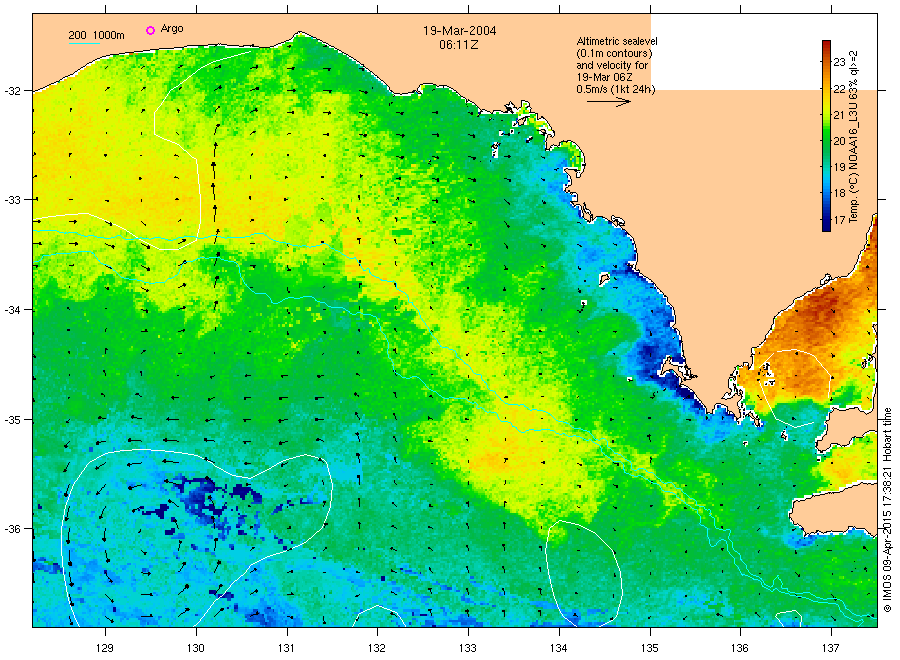This screenshot has height=660, width=900.
Task: Click longitude label 130
Action: (196, 648)
